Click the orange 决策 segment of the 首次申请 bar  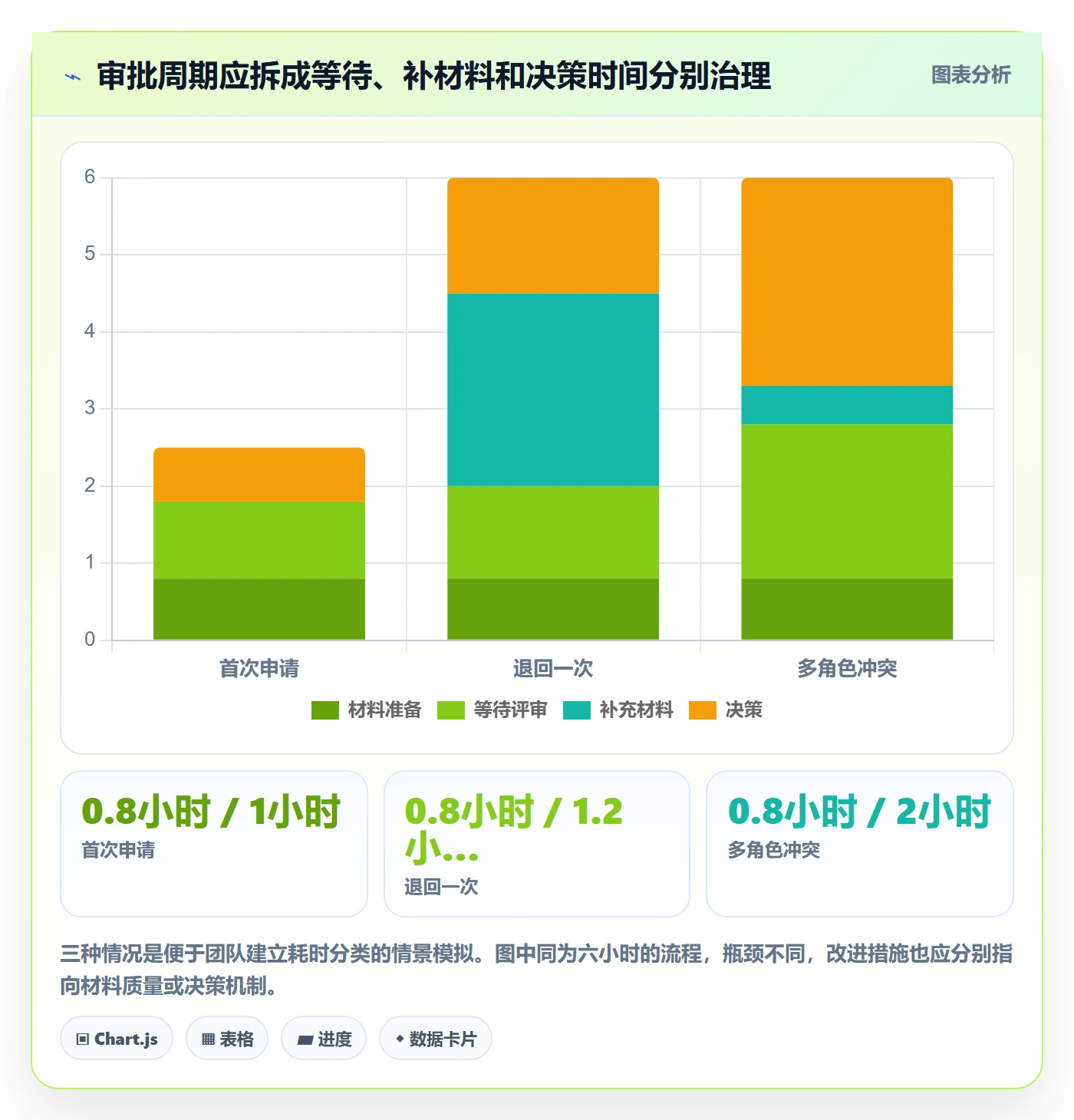click(x=259, y=475)
